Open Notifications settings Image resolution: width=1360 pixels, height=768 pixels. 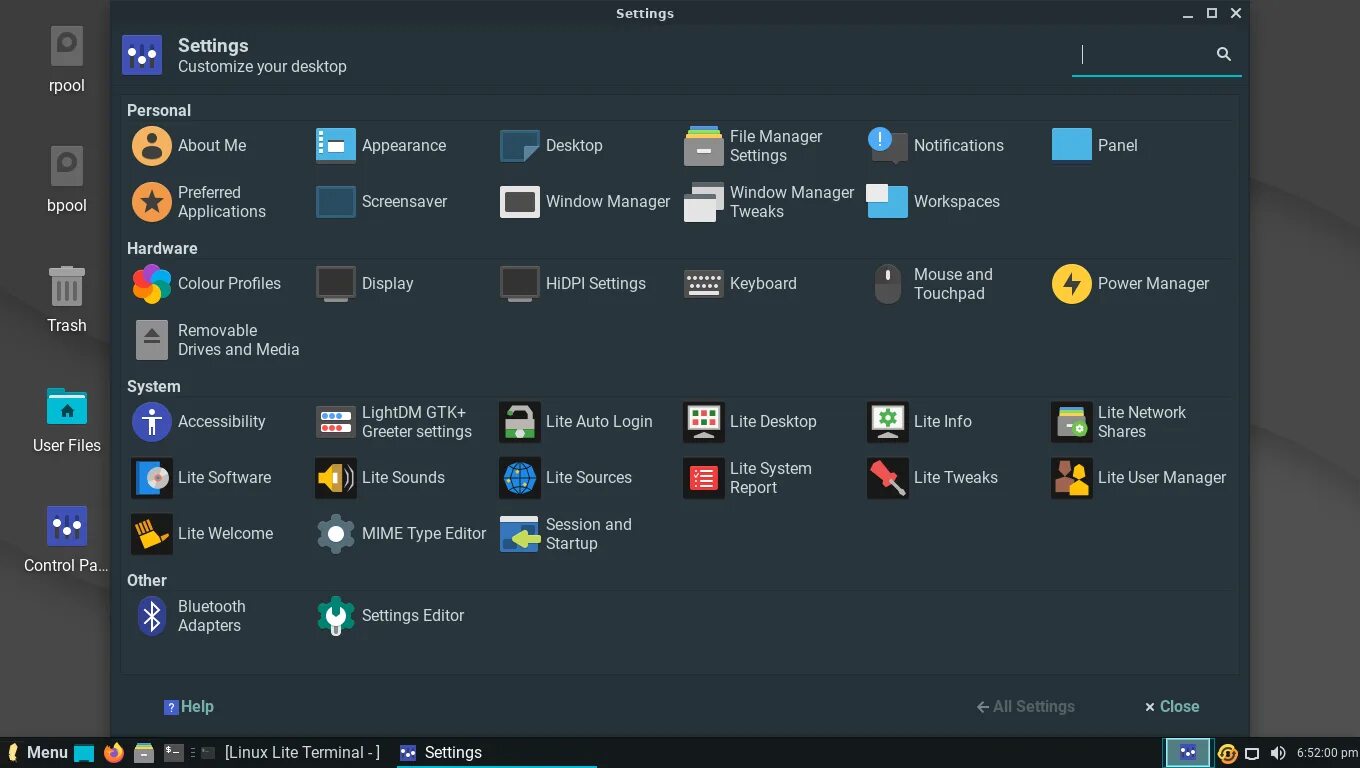(x=935, y=146)
